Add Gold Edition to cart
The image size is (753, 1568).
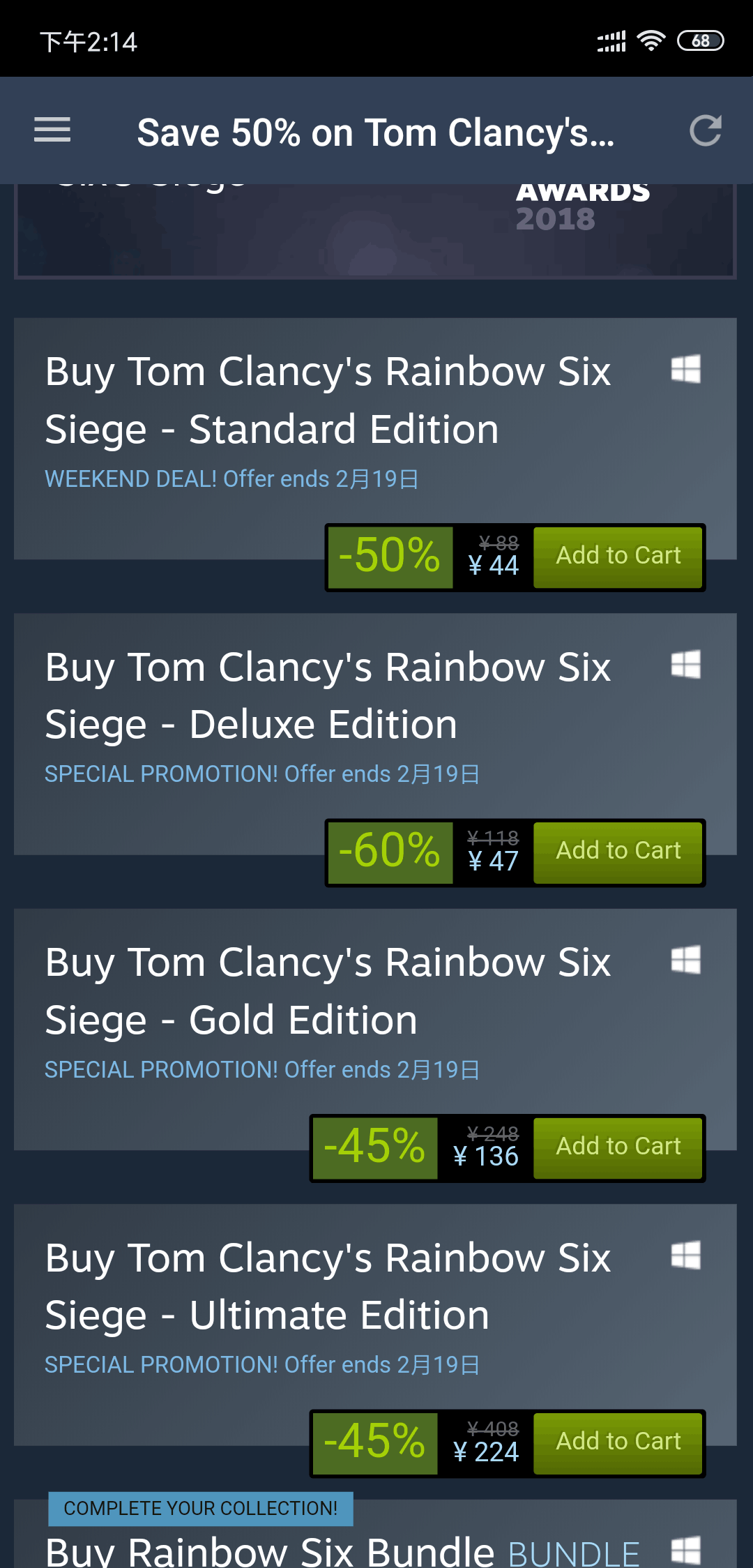pos(618,1147)
